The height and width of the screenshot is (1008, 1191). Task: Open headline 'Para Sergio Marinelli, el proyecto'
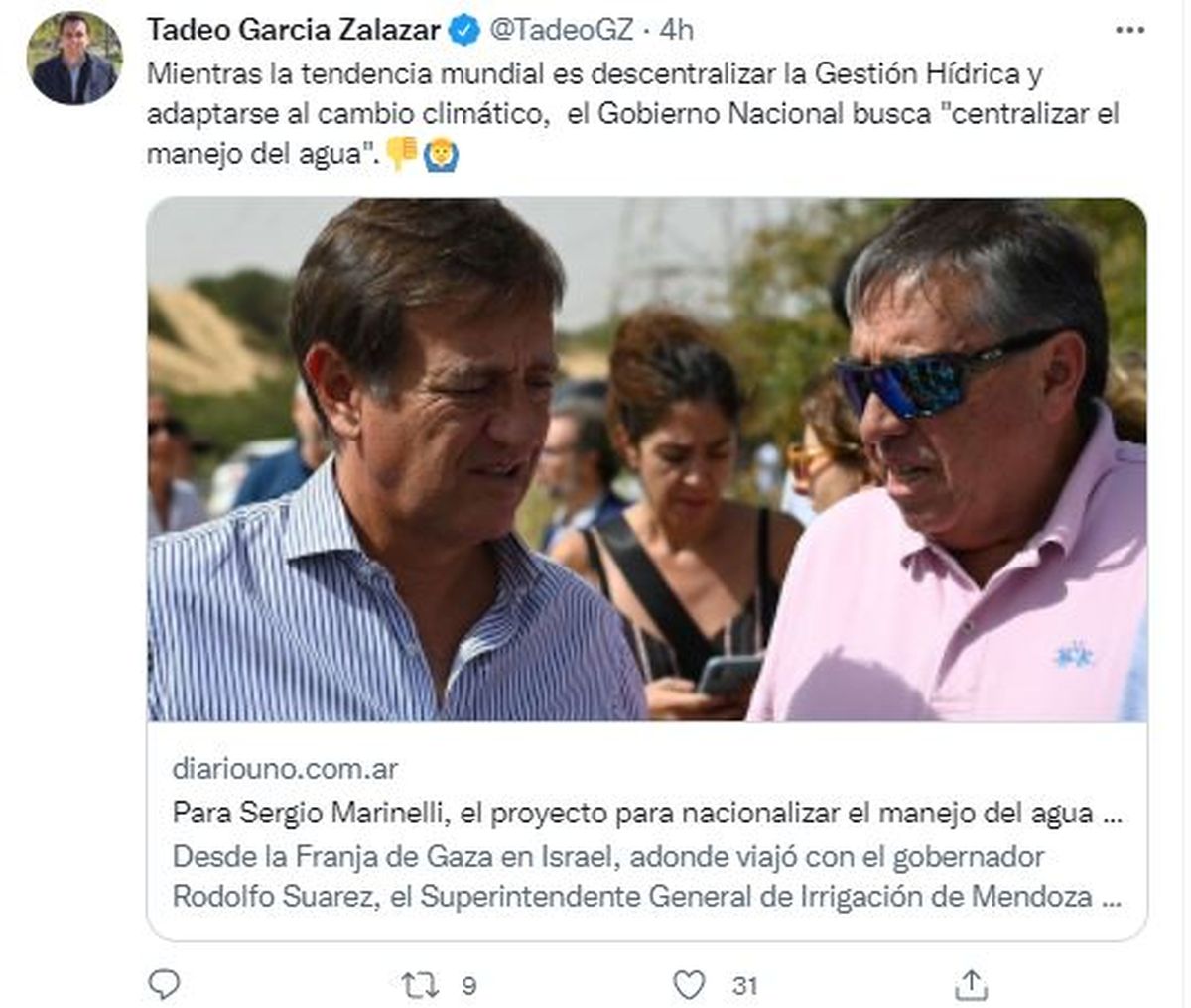(647, 814)
